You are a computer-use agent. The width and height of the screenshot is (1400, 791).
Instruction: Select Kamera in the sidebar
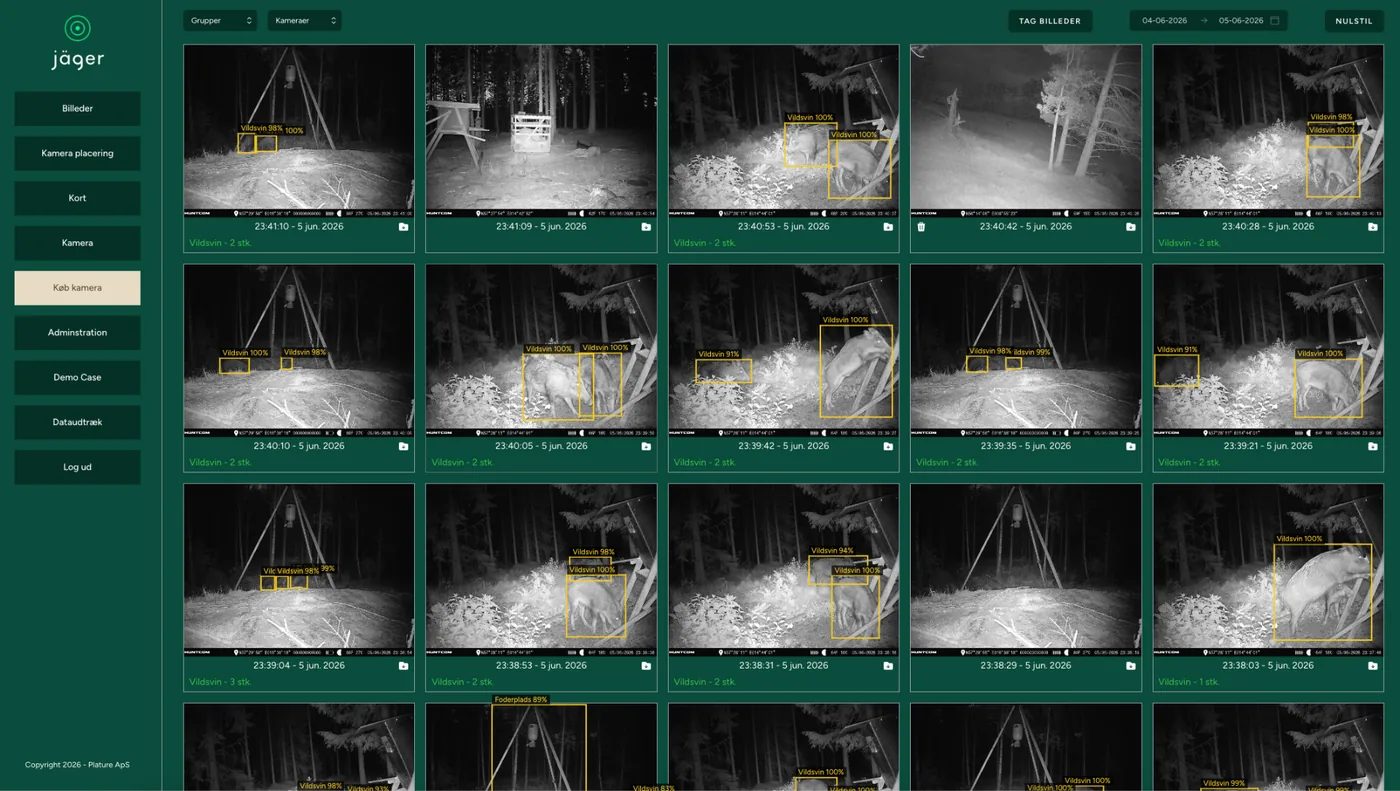coord(77,243)
